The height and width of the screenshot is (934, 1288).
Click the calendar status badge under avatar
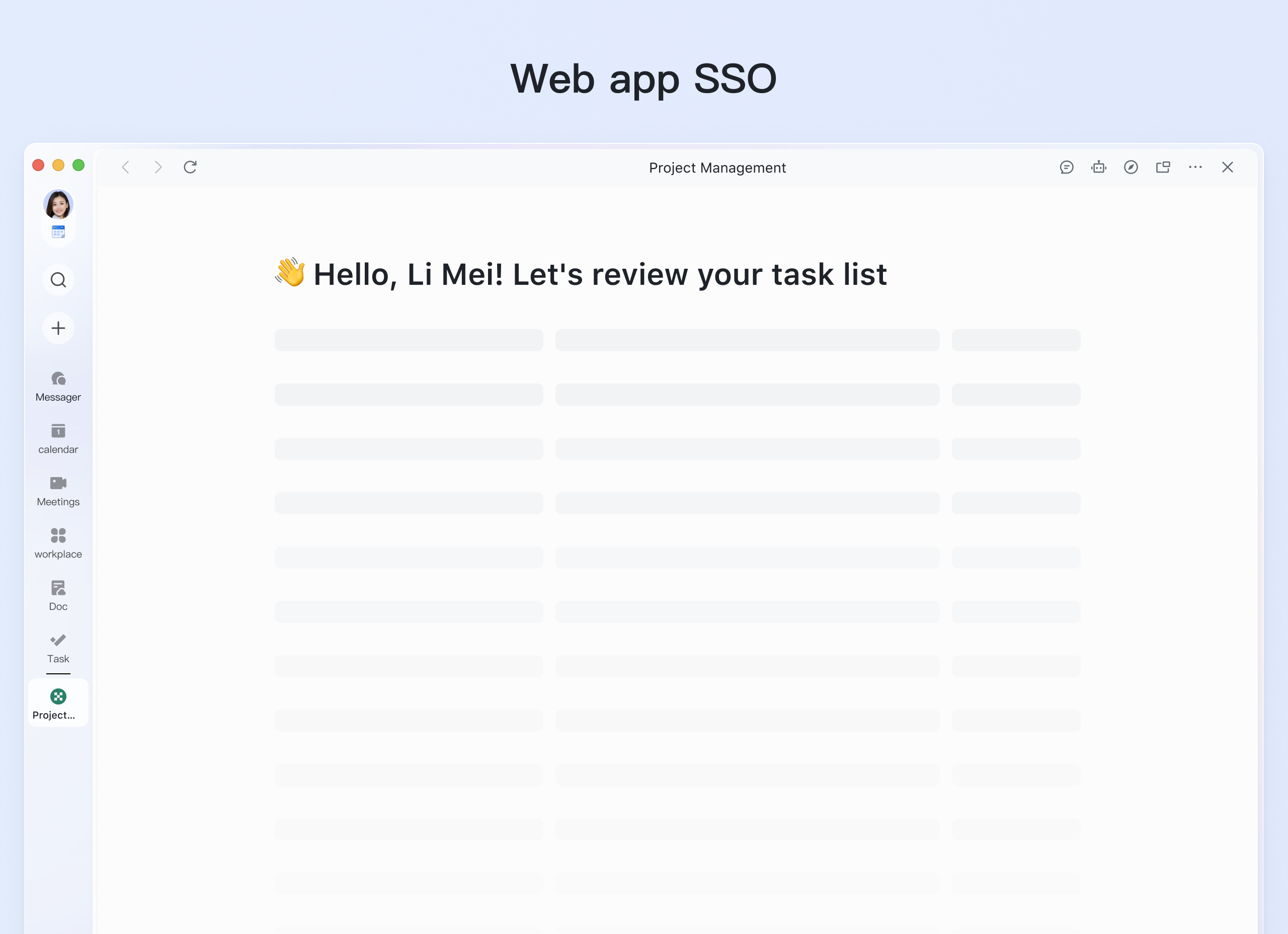click(x=58, y=232)
